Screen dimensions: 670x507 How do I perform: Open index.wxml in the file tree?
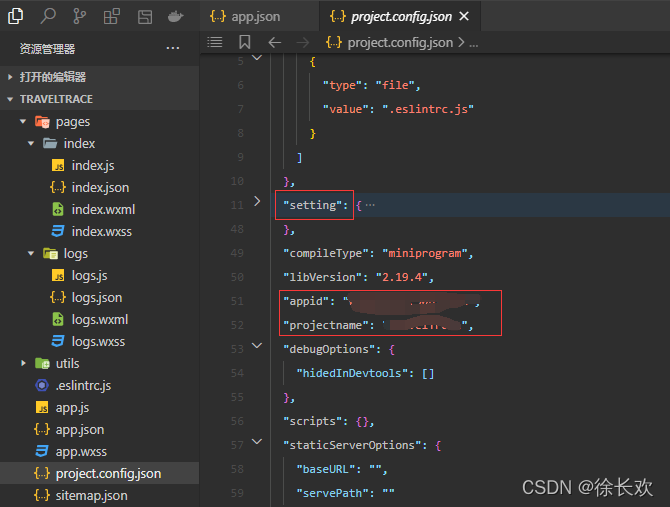(103, 209)
